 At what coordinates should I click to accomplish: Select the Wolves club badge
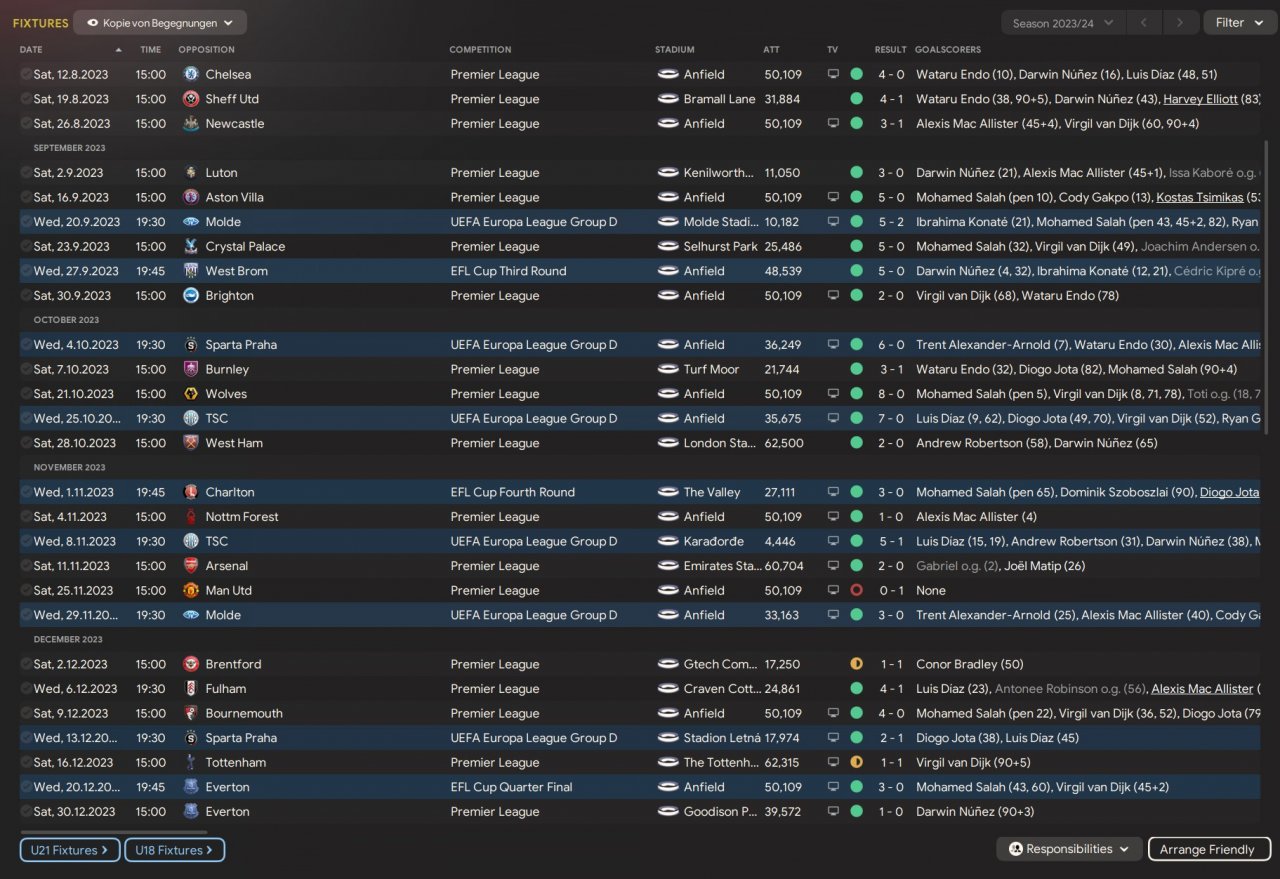point(191,394)
